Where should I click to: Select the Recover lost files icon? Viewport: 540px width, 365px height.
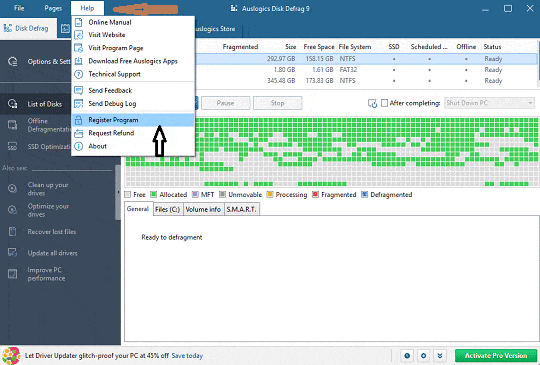[x=12, y=231]
